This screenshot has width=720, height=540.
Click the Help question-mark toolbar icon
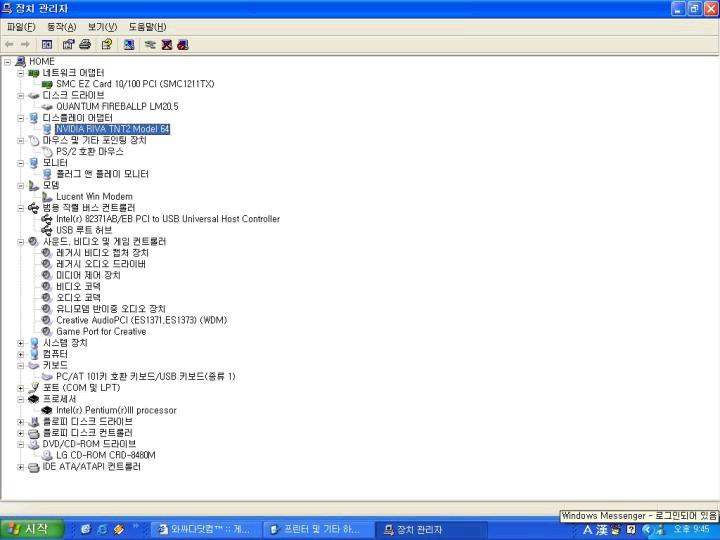tap(107, 45)
